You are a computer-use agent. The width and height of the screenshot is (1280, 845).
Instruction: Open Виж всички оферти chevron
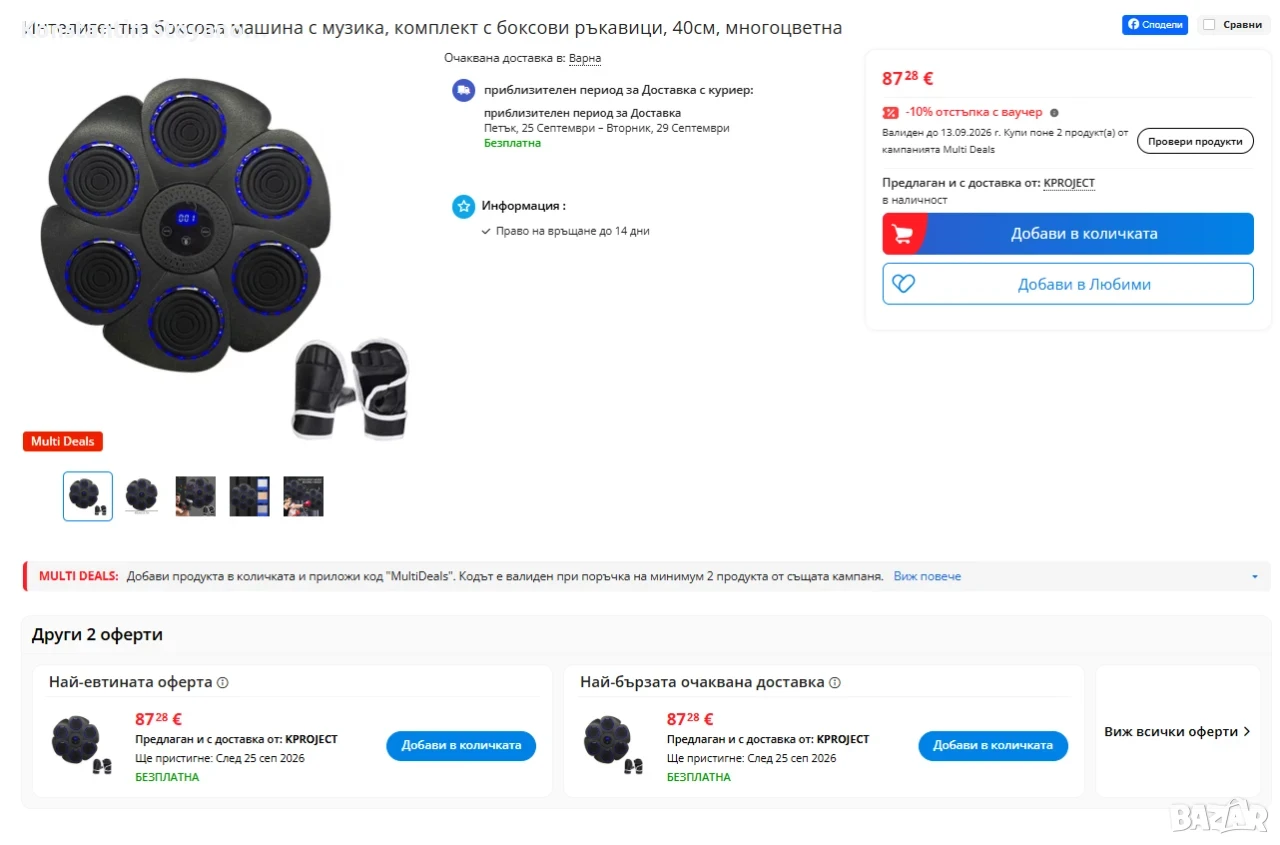1246,732
